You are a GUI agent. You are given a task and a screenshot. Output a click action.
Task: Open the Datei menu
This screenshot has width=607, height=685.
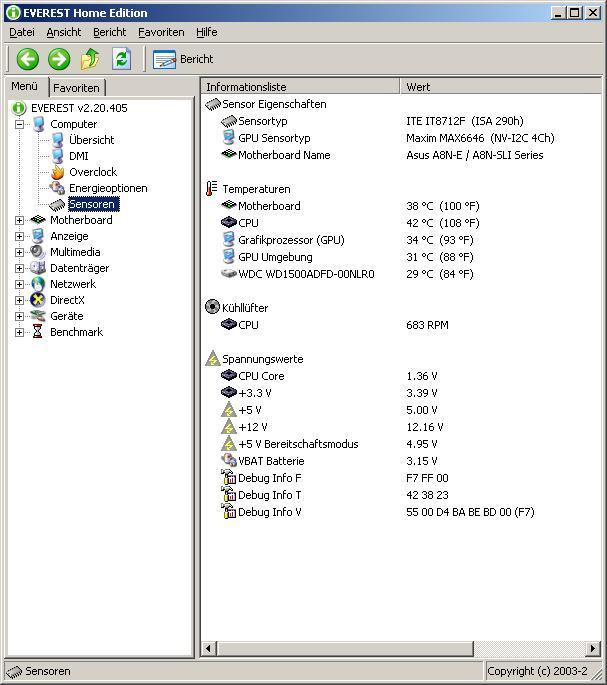point(22,32)
